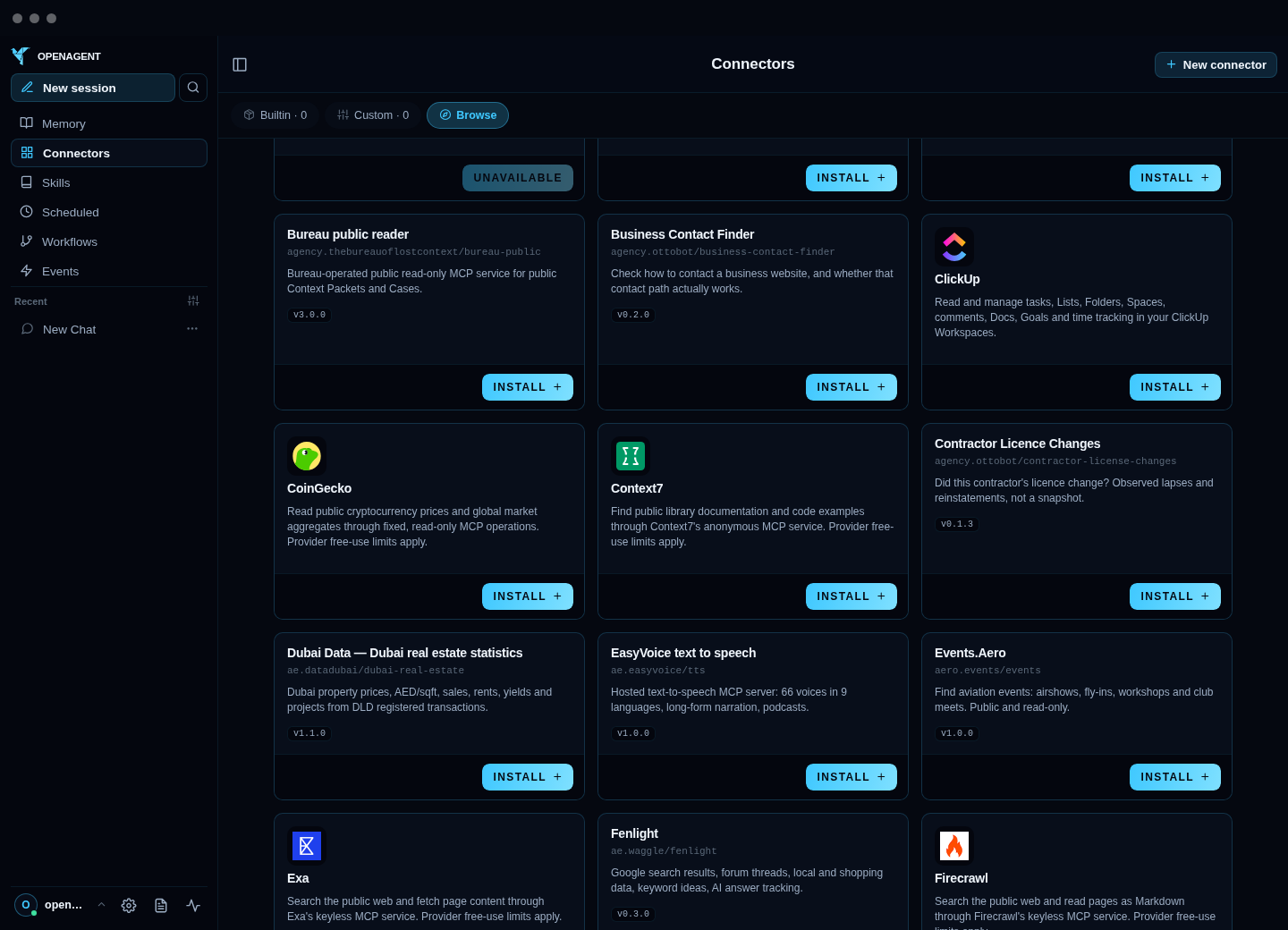Click the OpenAgent bird logo

(x=21, y=55)
